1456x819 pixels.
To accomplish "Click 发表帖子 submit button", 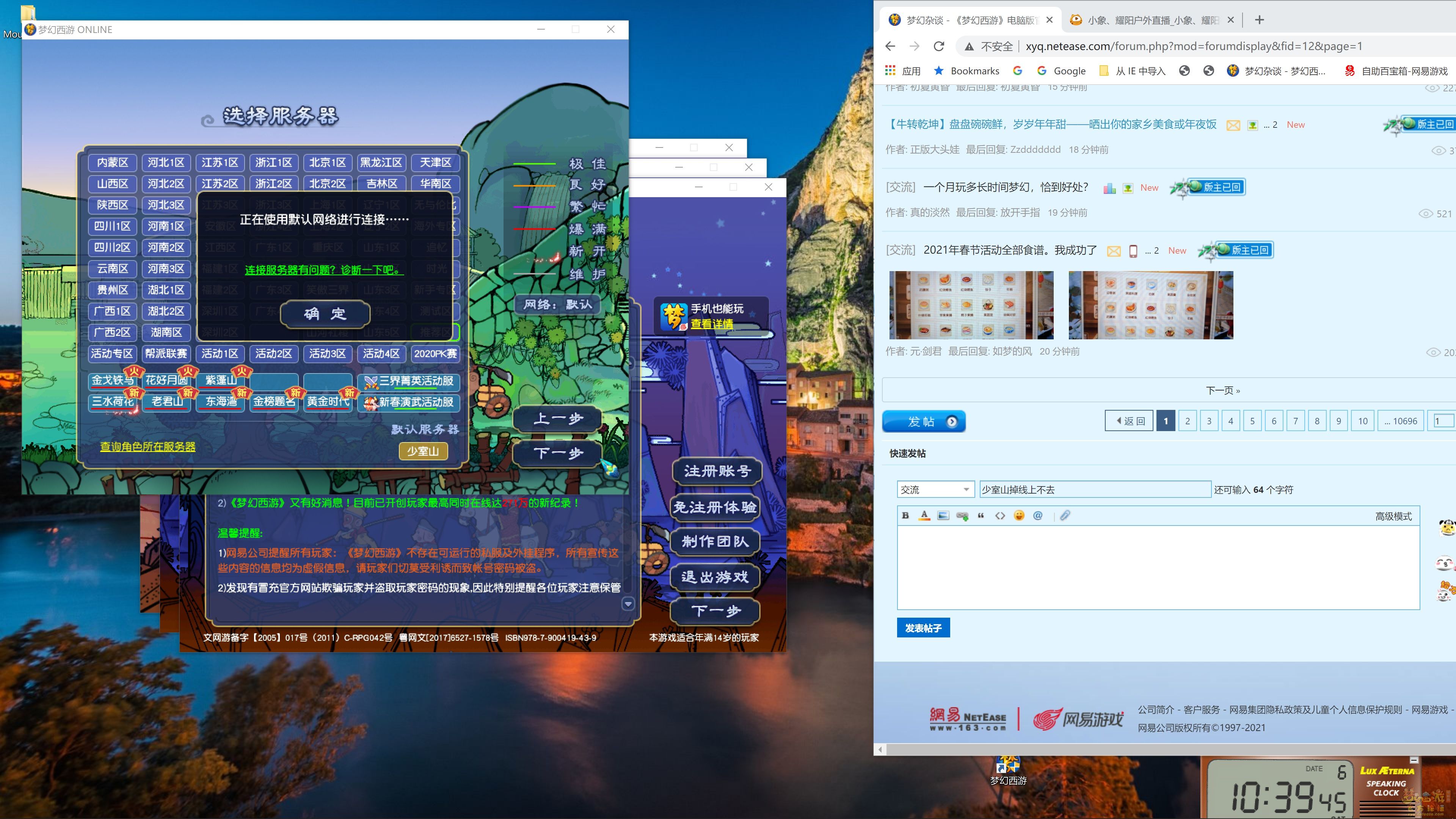I will click(x=923, y=628).
